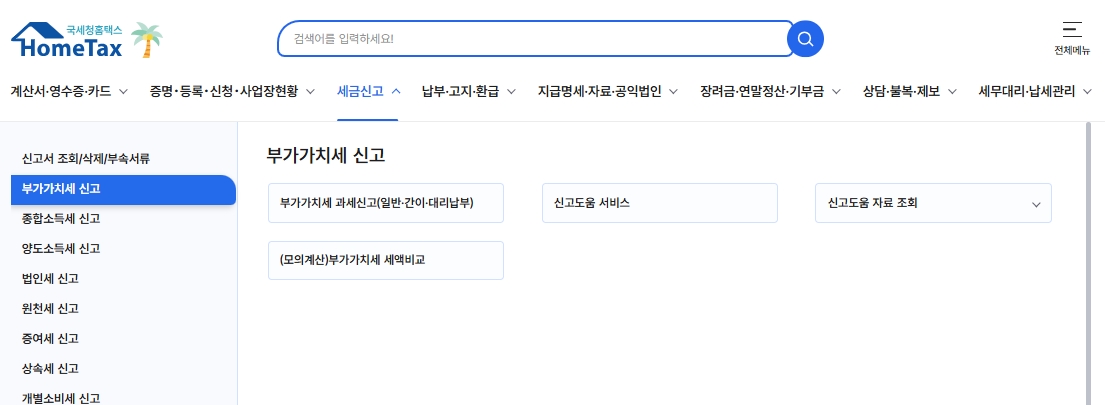This screenshot has height=405, width=1105.
Task: Expand the 지급명세·자료·공익법인 chevron
Action: point(673,92)
